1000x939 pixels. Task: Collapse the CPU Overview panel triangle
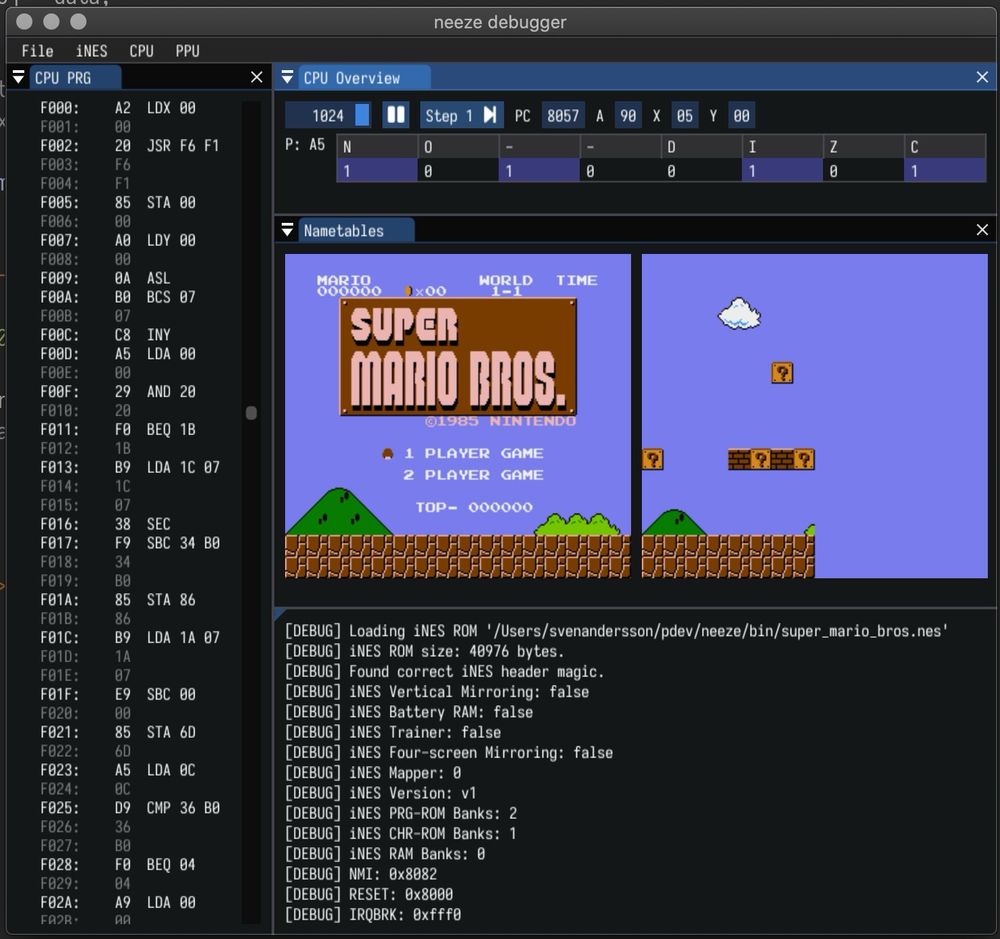(x=288, y=78)
